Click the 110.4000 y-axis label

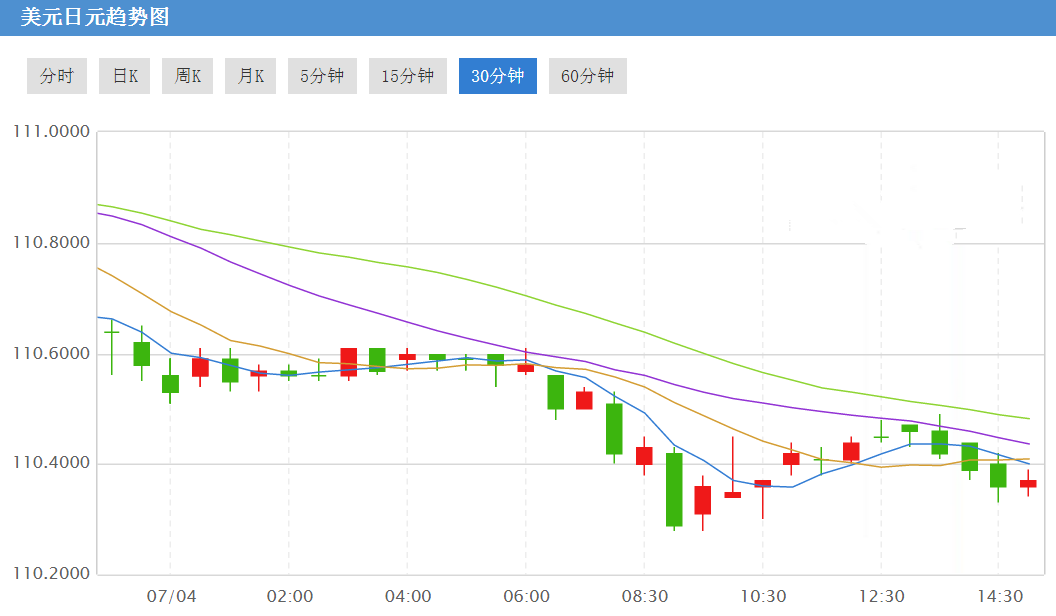(x=51, y=463)
